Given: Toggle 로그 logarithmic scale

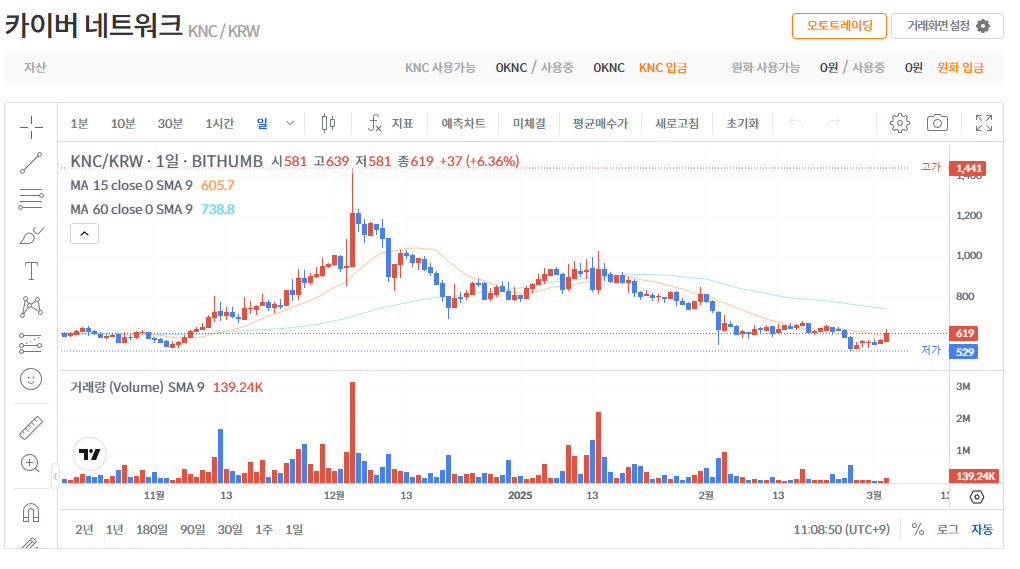Looking at the screenshot, I should coord(948,529).
